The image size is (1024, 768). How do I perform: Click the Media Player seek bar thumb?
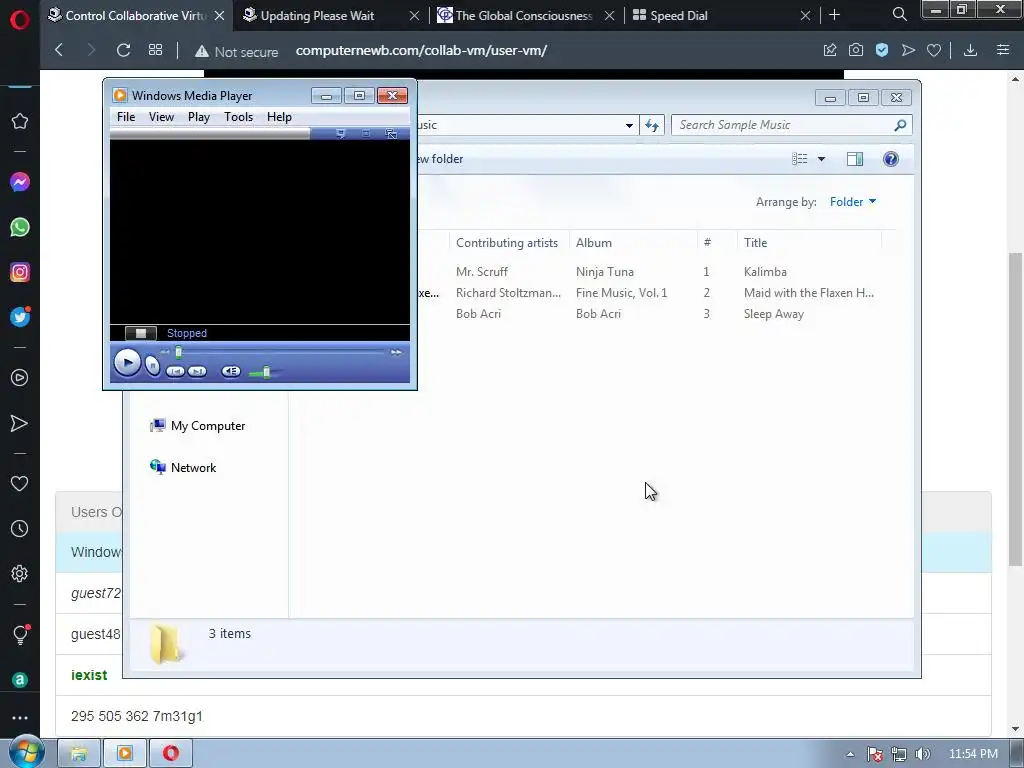(178, 353)
